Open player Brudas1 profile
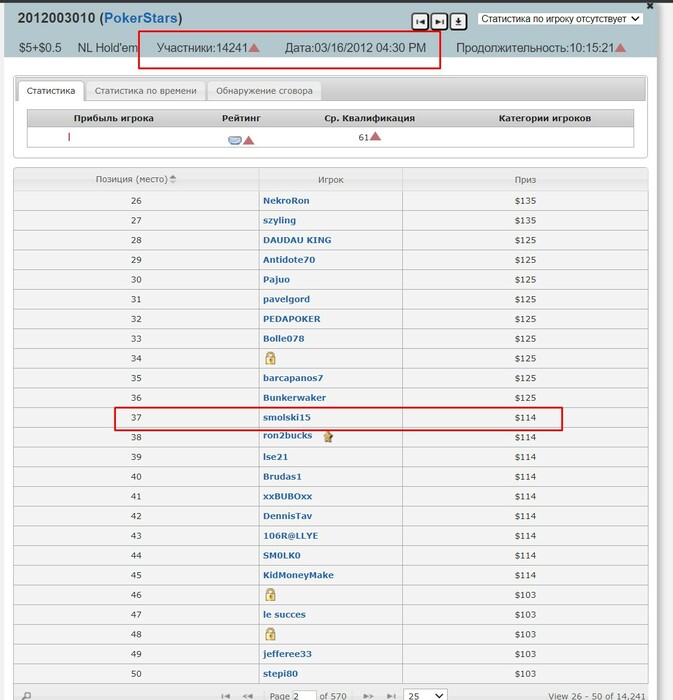This screenshot has height=700, width=673. point(282,476)
